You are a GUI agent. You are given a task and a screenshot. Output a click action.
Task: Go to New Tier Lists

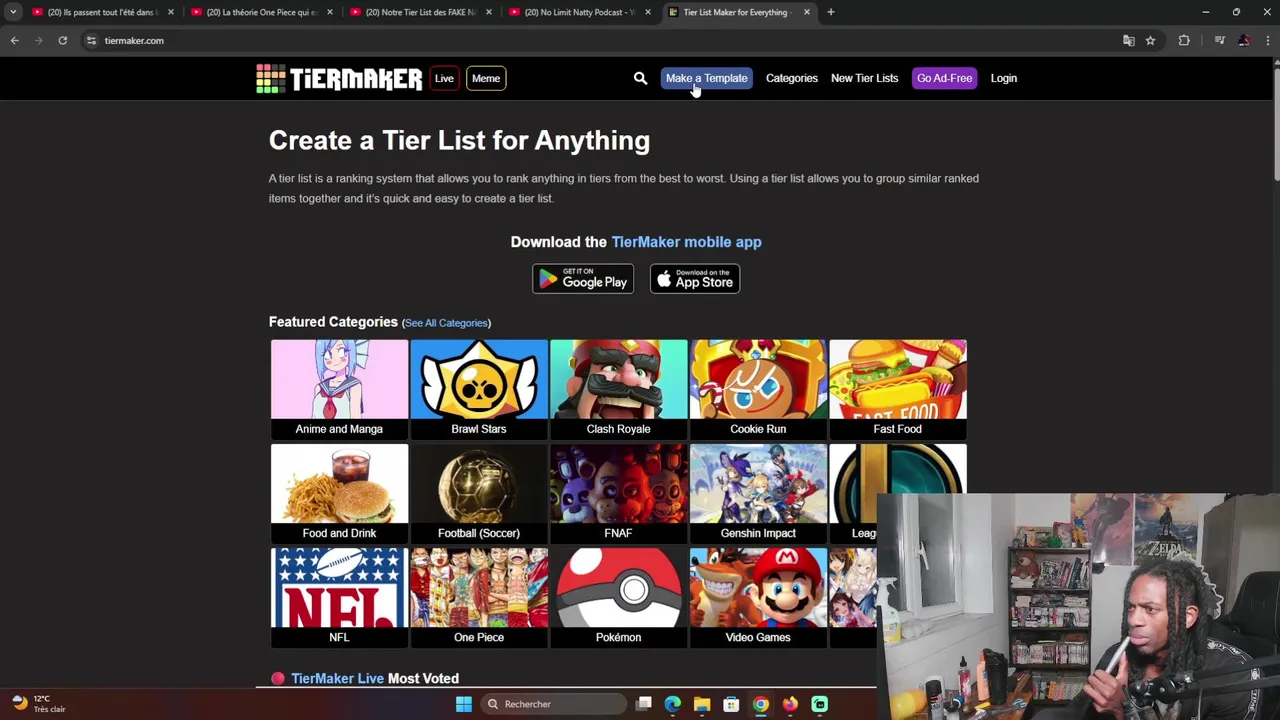tap(864, 78)
